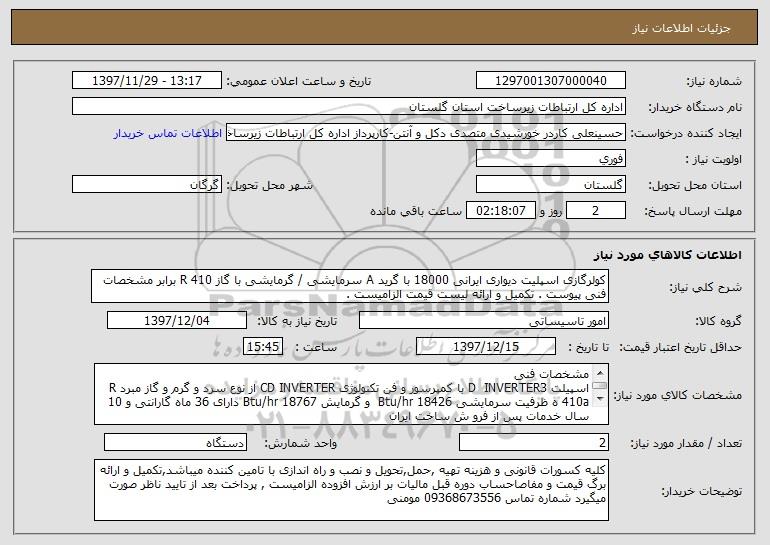Click the شماره نیاز label
This screenshot has width=770, height=545.
pos(714,82)
